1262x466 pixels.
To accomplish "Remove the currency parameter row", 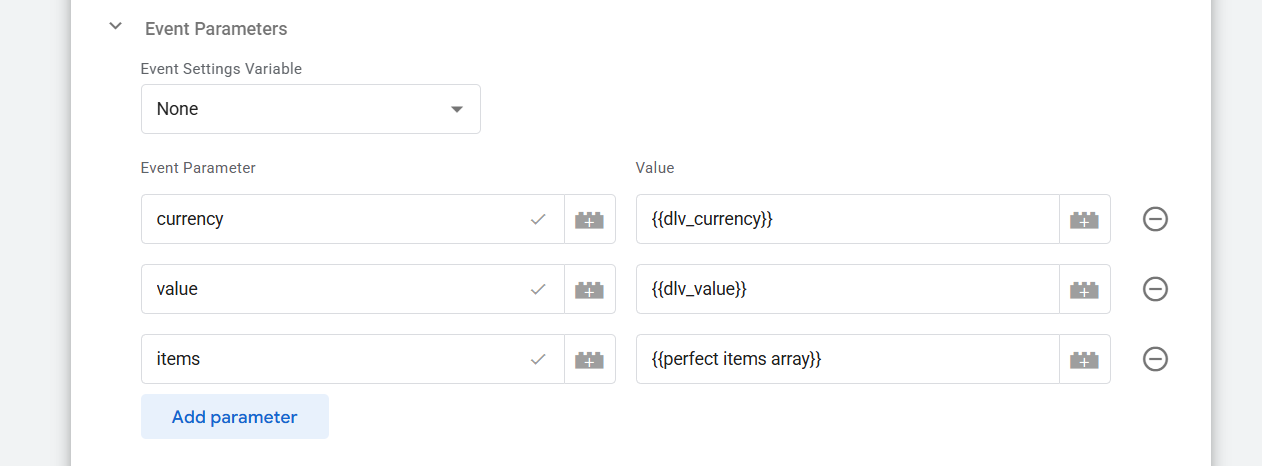I will coord(1155,219).
